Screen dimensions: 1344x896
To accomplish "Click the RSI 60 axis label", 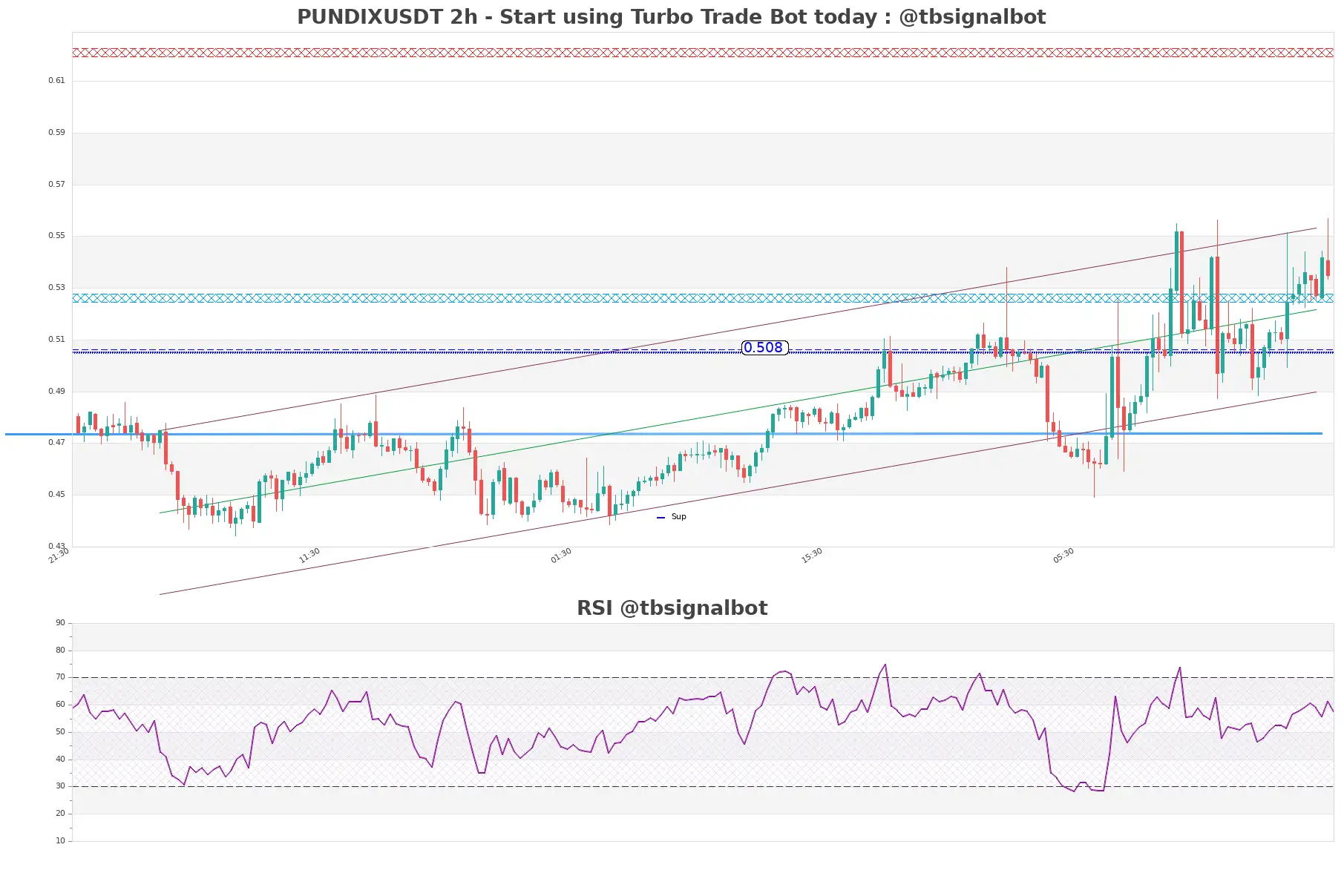I will coord(60,705).
